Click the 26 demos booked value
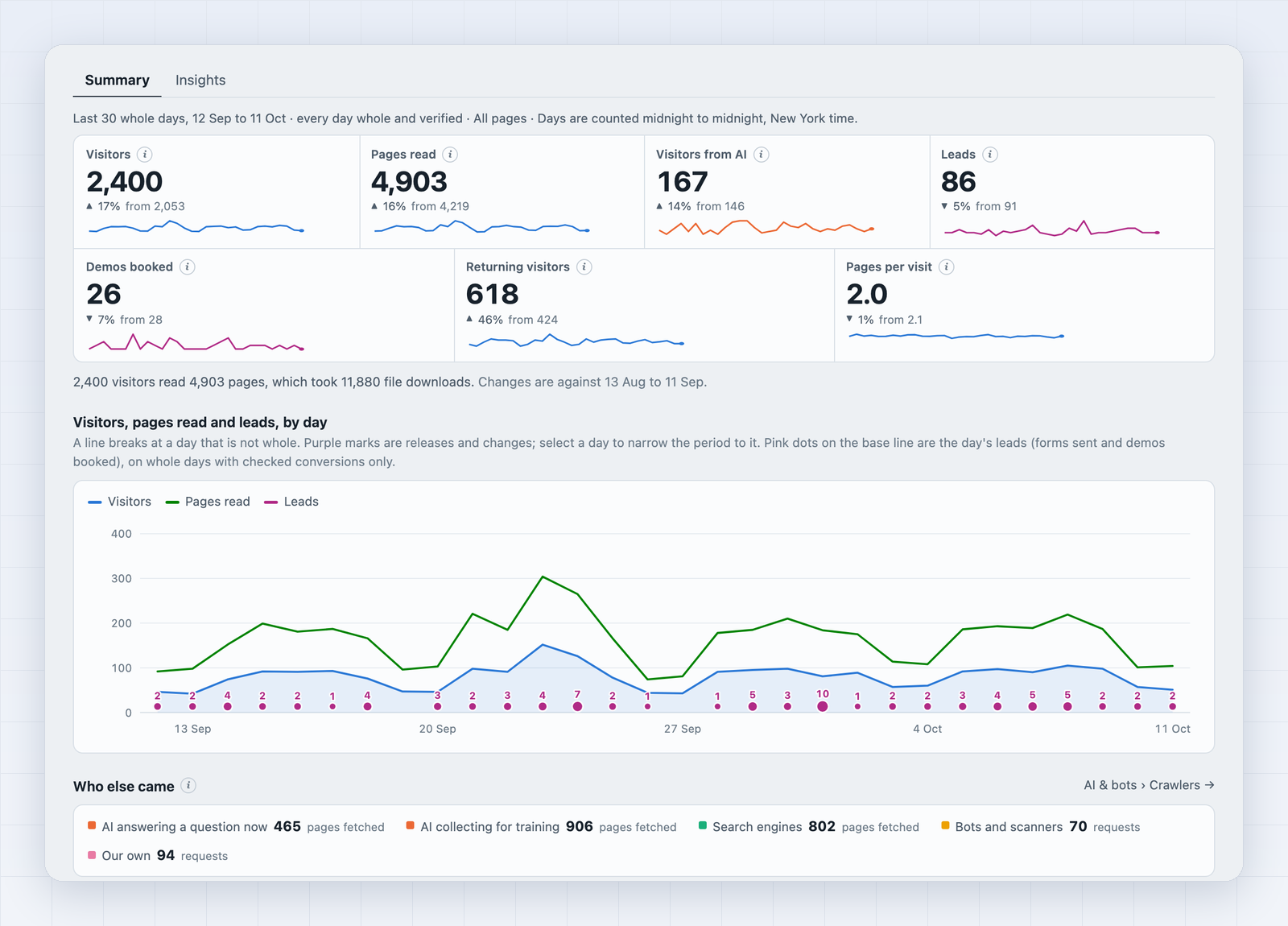 click(x=104, y=295)
